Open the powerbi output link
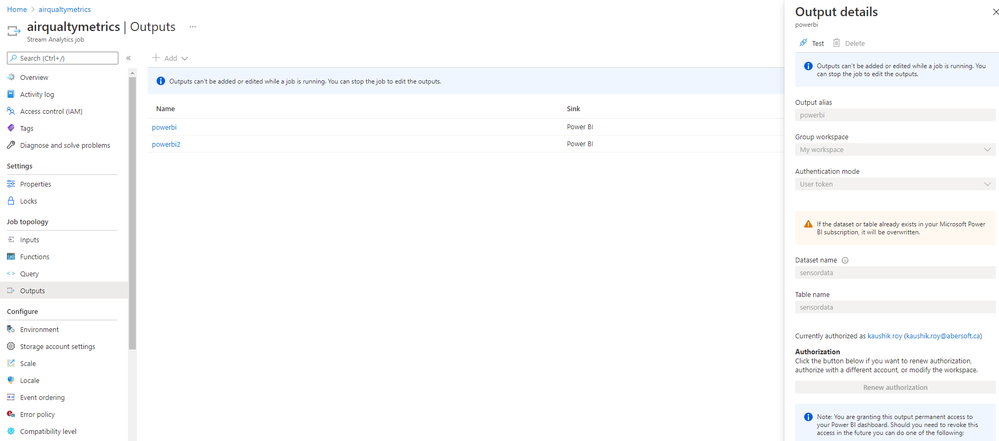 pos(164,127)
